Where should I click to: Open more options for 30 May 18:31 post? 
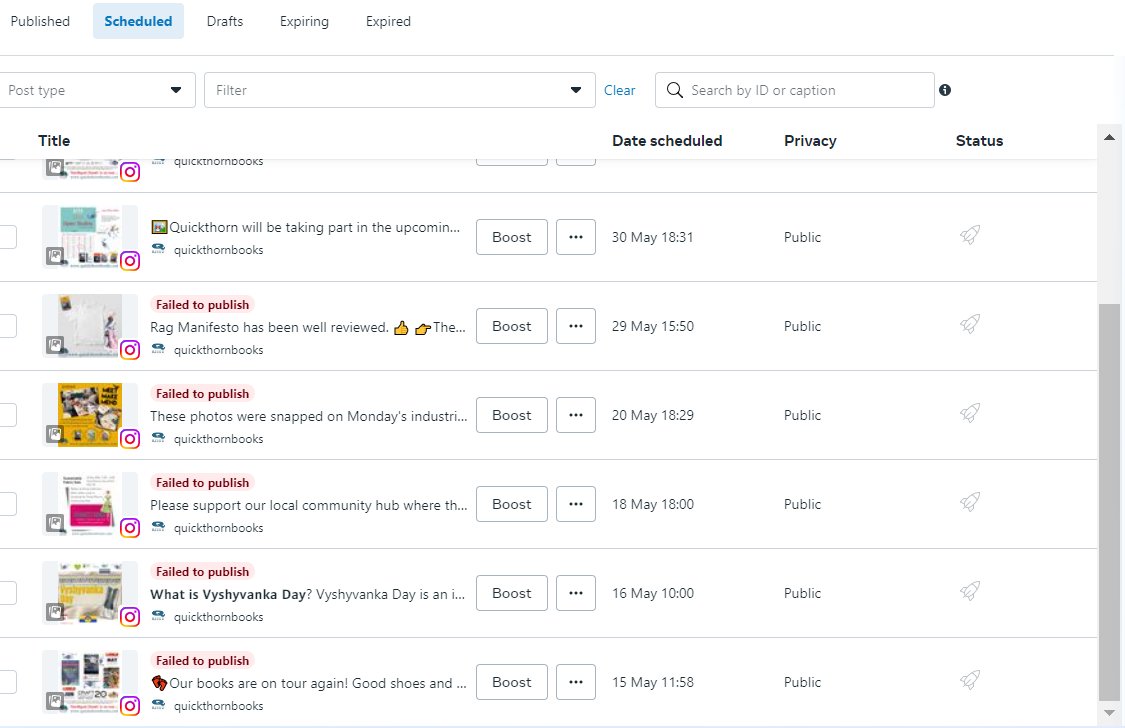(x=575, y=237)
